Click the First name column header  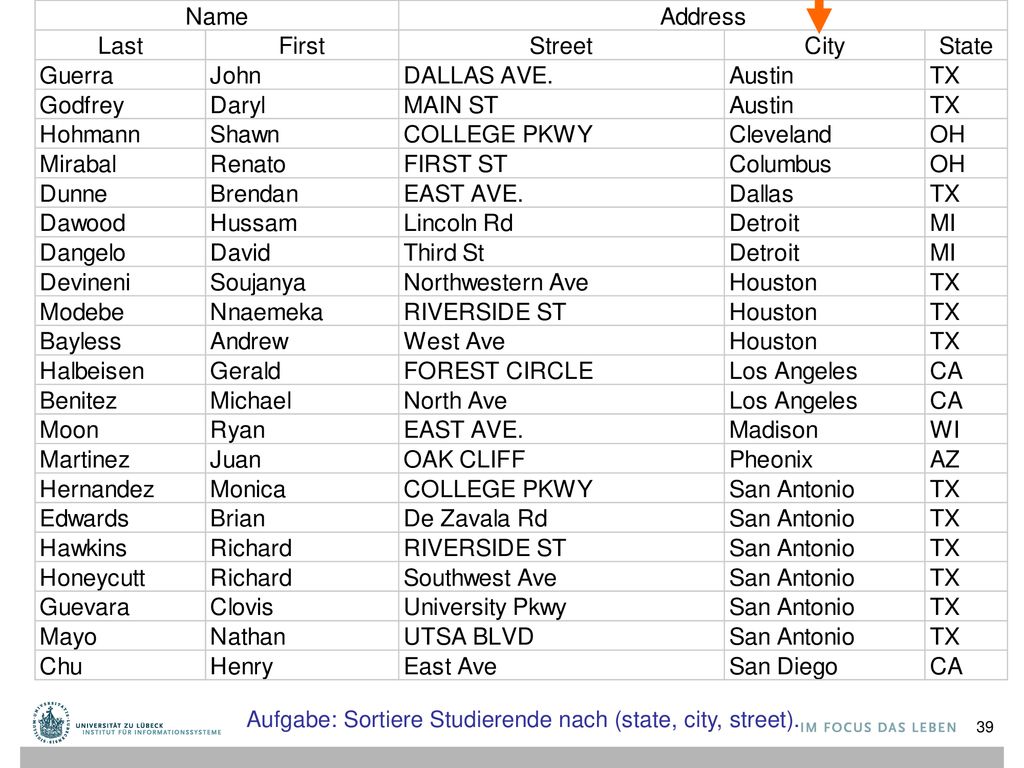[302, 46]
